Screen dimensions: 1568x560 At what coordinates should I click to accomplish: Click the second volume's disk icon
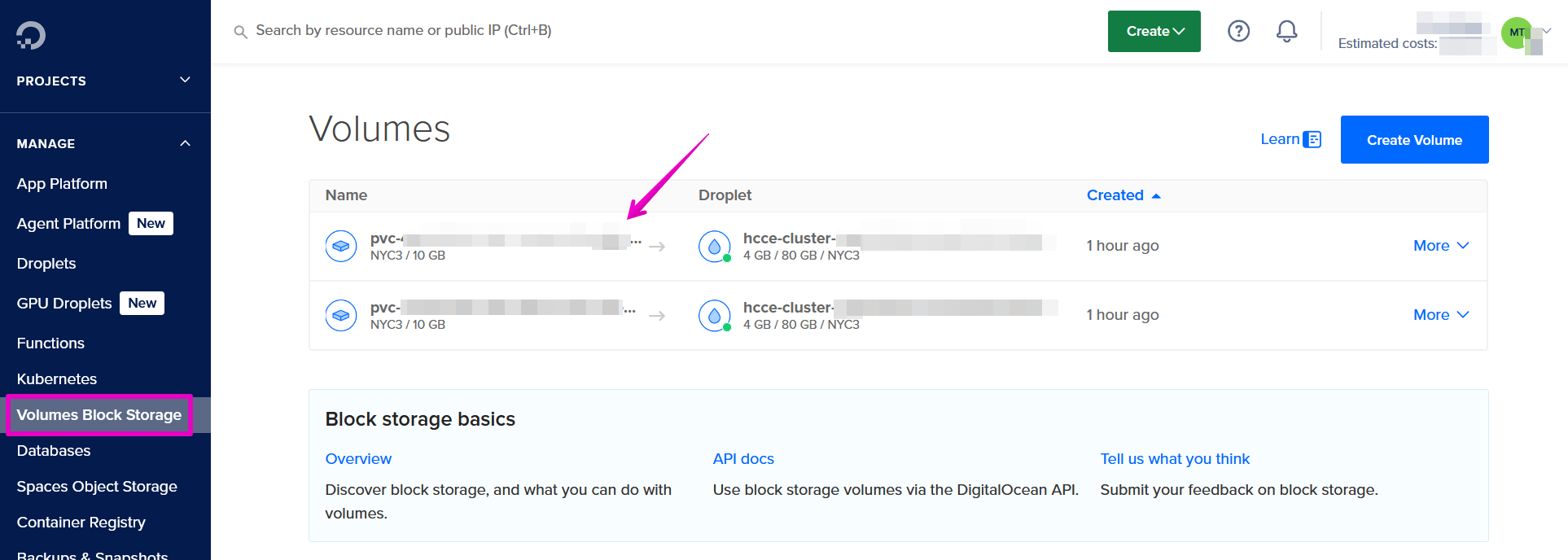(341, 315)
